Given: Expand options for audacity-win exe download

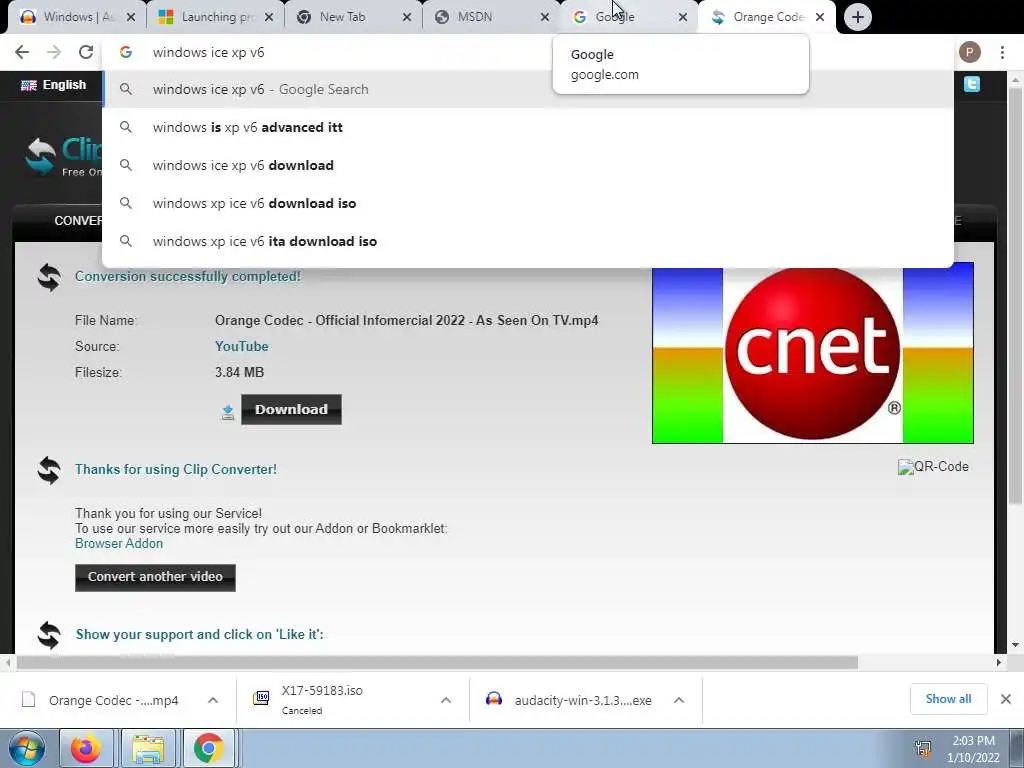Looking at the screenshot, I should 679,700.
